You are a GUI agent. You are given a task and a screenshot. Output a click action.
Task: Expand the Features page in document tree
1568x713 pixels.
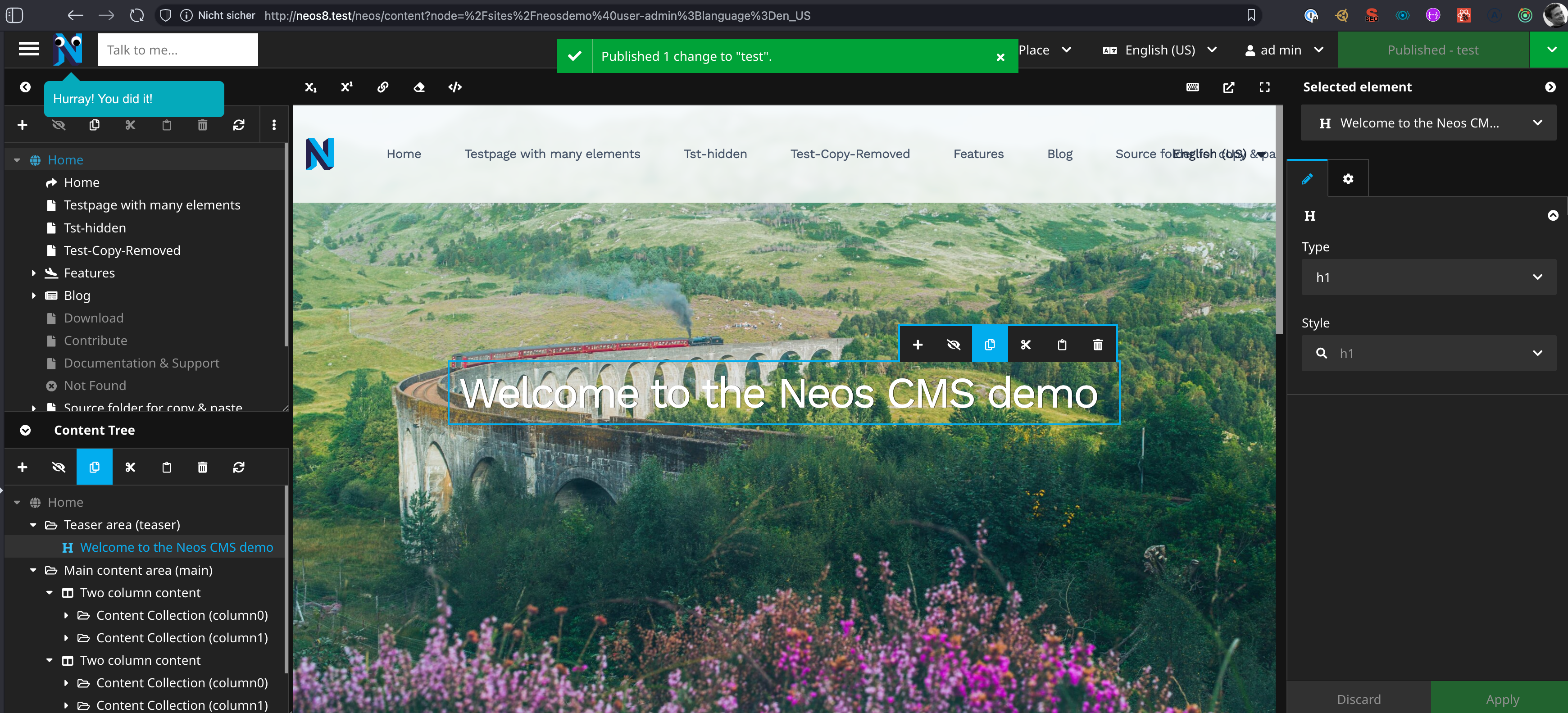(x=33, y=273)
